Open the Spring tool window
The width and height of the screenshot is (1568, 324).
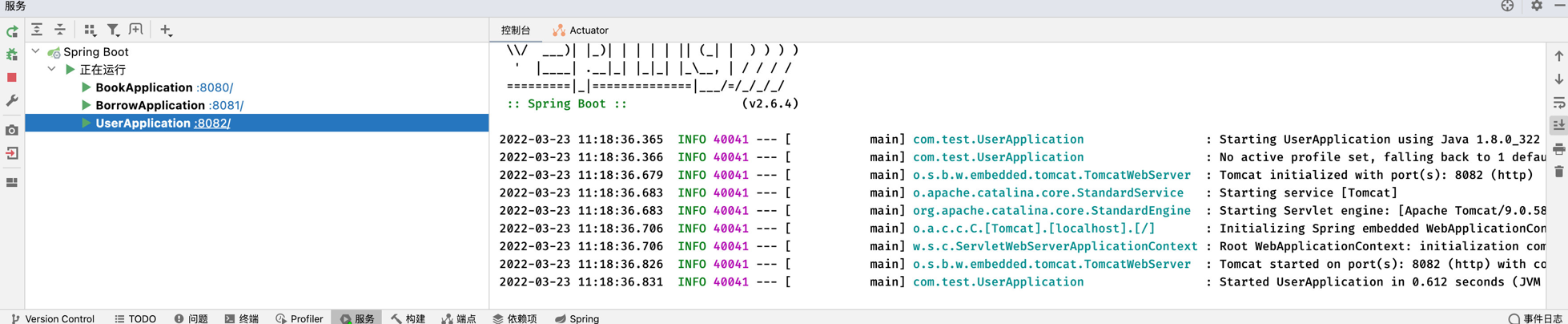[577, 318]
